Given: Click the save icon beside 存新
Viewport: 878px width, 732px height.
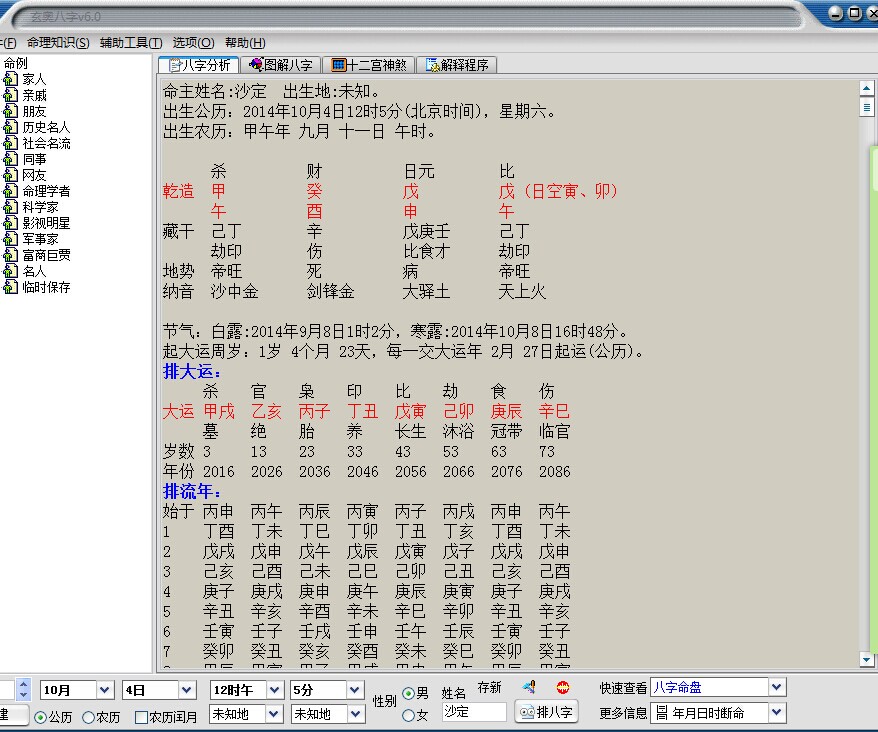Looking at the screenshot, I should (x=529, y=688).
